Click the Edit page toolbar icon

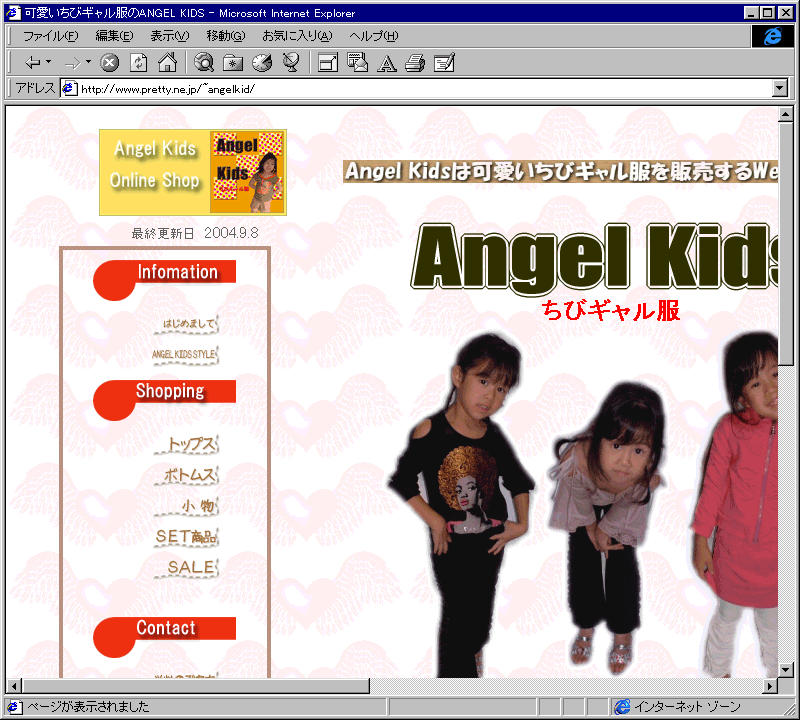(444, 63)
